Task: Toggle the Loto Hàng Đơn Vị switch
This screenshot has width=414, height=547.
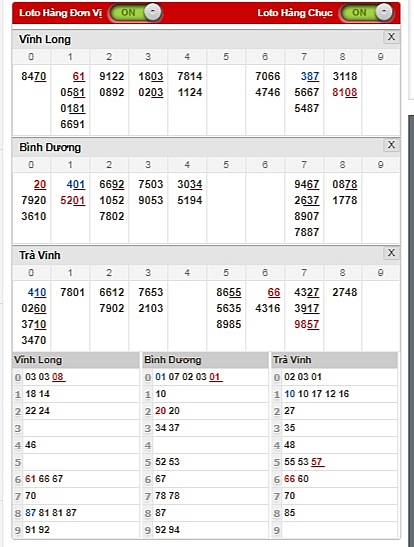Action: [135, 13]
